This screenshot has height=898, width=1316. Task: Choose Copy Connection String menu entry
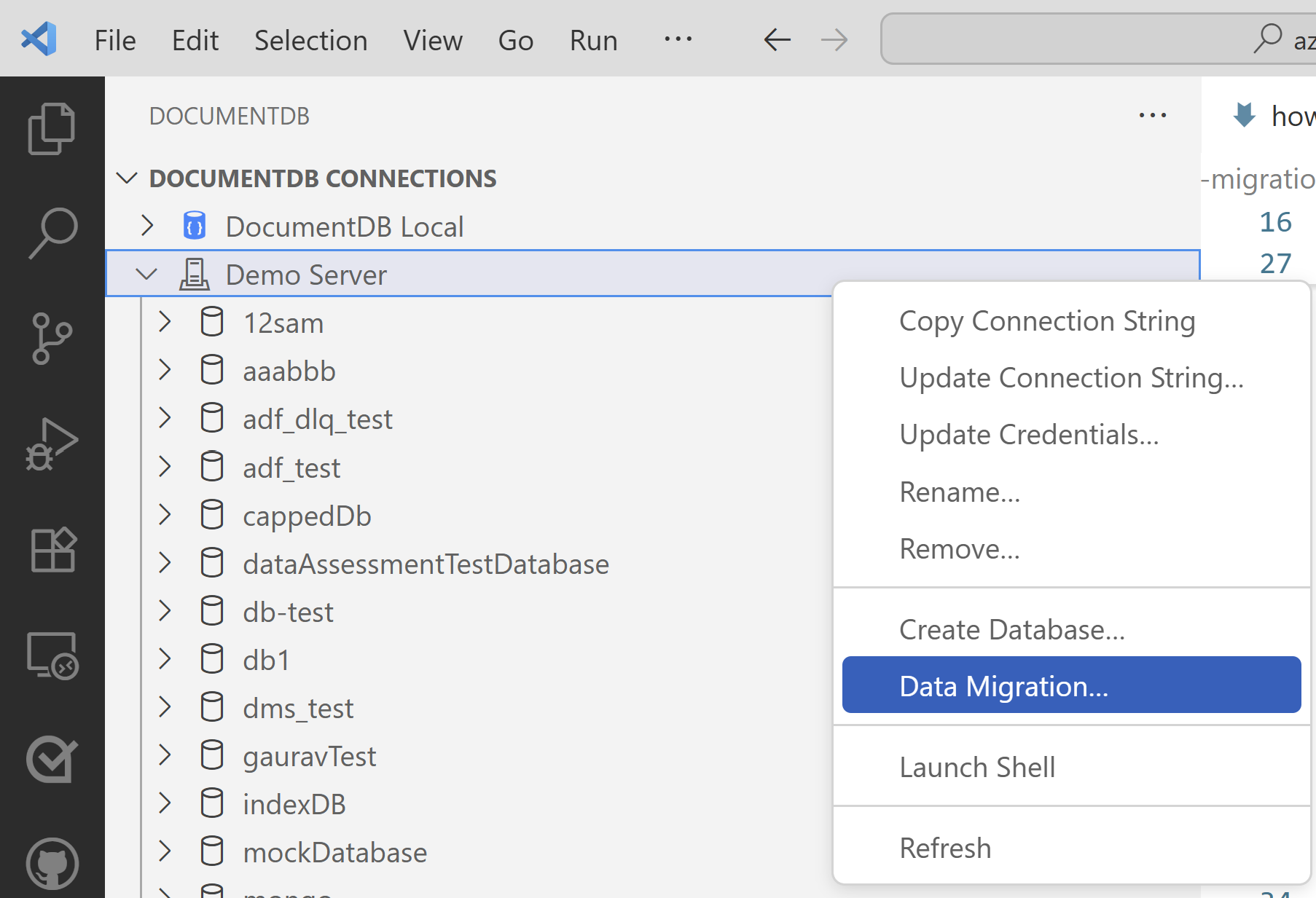1046,321
